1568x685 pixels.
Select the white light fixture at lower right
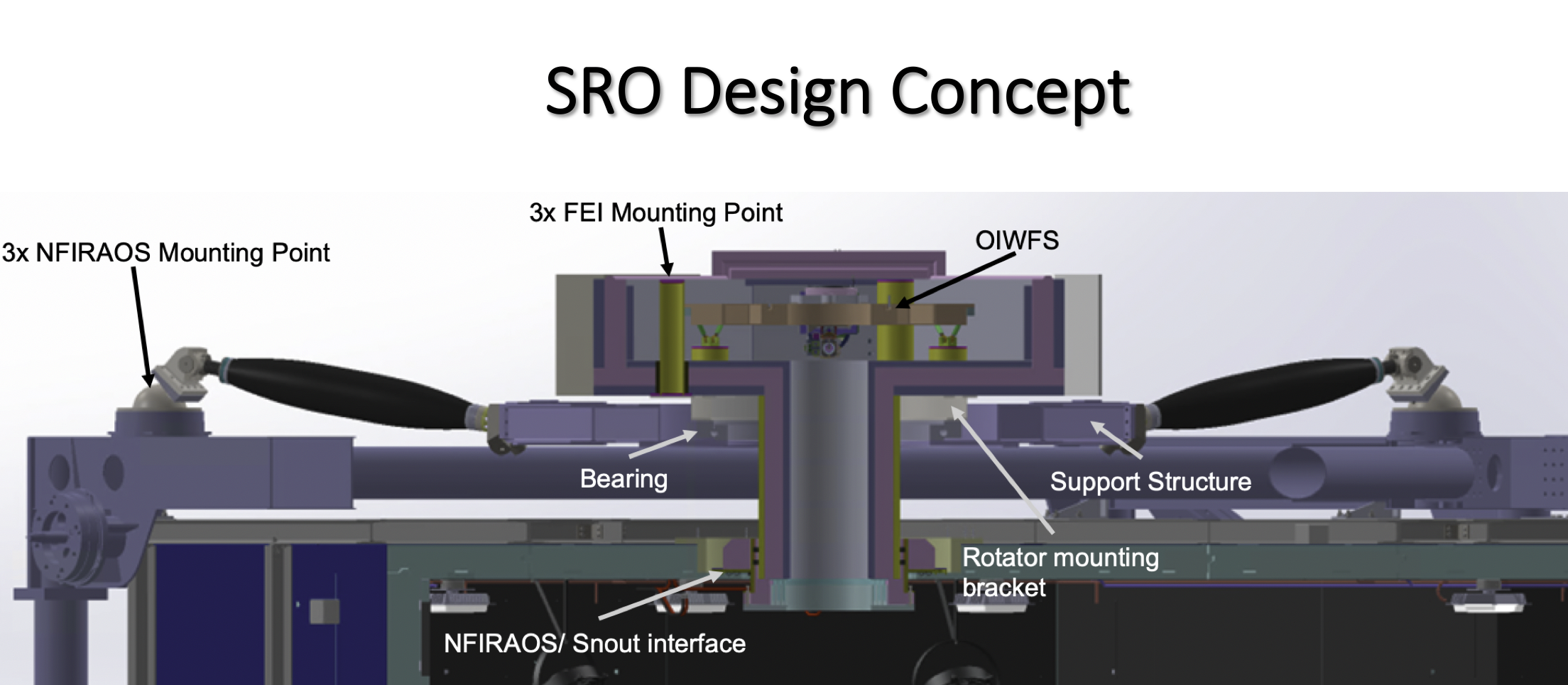click(1488, 600)
